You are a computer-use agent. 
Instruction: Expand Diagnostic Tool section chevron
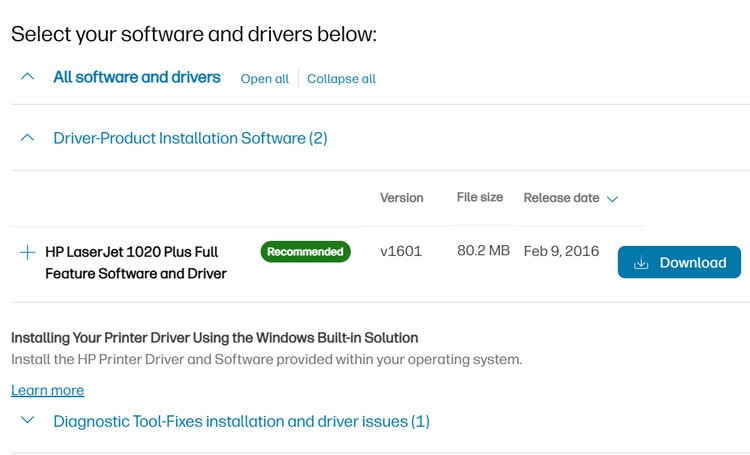[x=28, y=420]
